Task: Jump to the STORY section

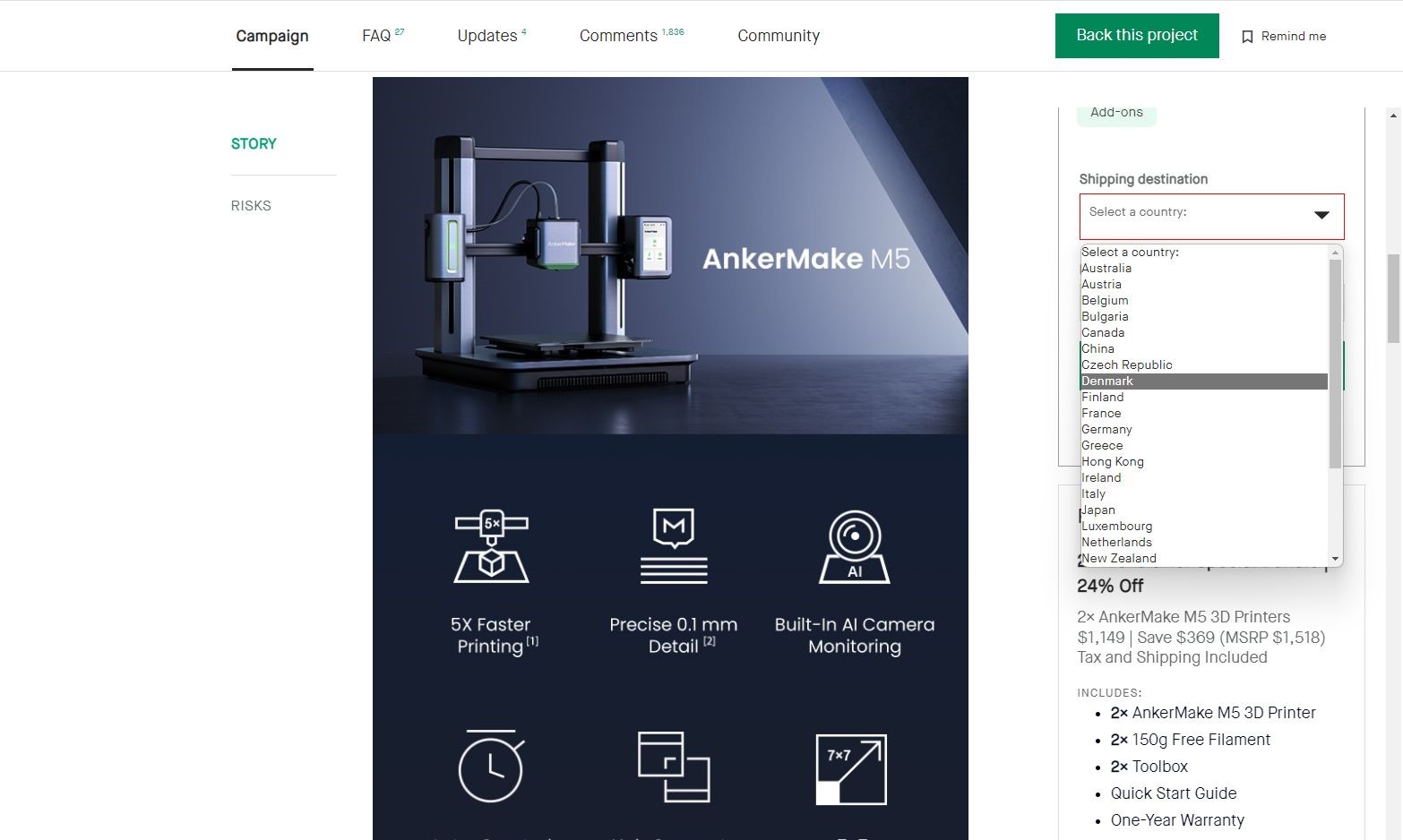Action: pos(254,144)
